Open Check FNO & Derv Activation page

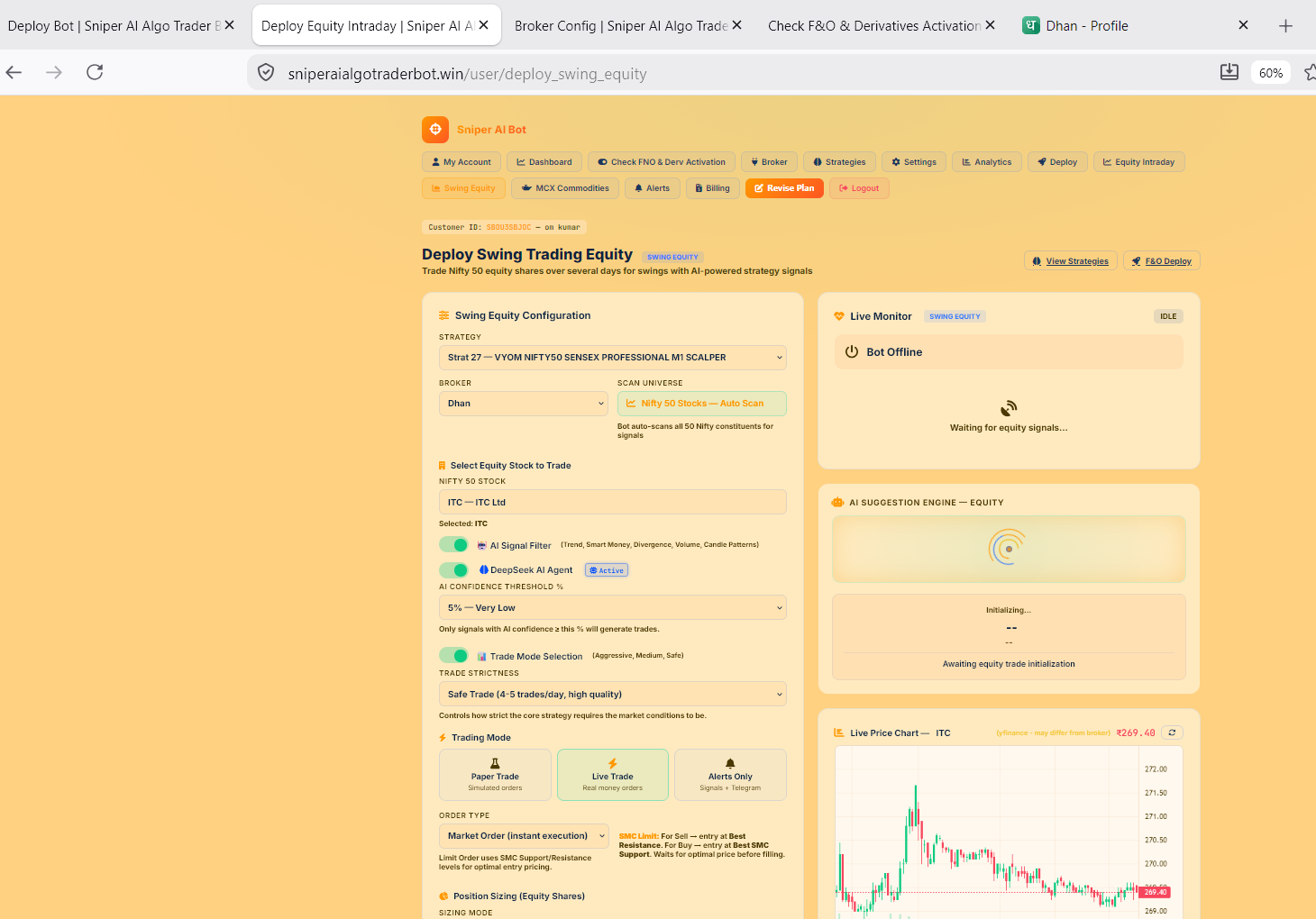click(662, 162)
